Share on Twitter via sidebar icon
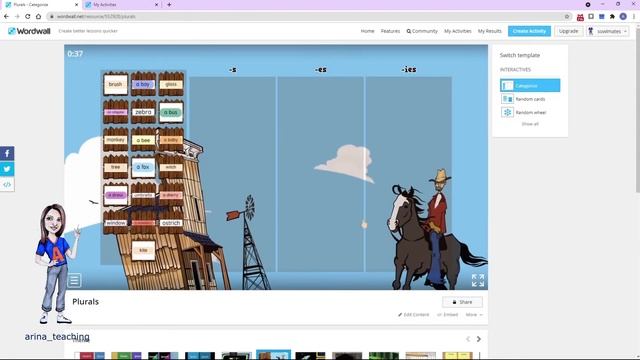The image size is (640, 360). coord(7,169)
